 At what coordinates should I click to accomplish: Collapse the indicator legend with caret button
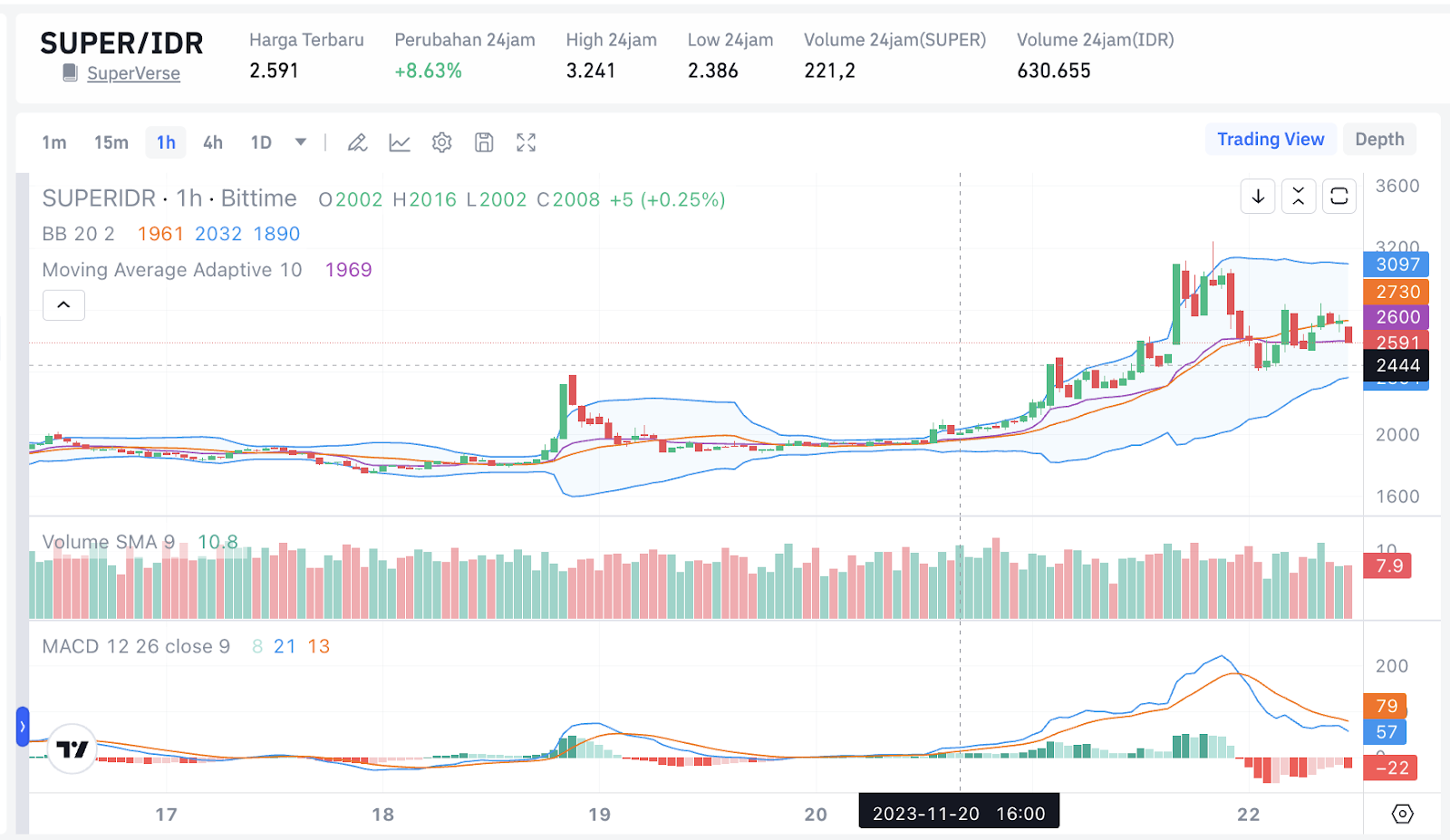(x=63, y=305)
